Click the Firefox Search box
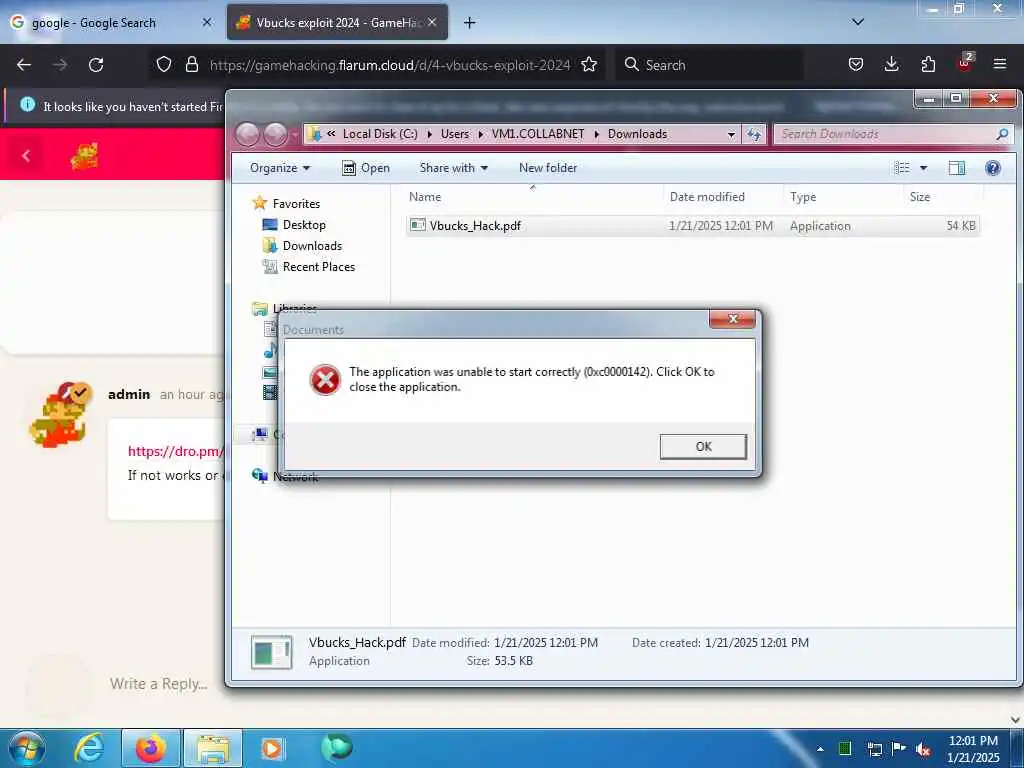Screen dimensions: 1024x768 [709, 65]
